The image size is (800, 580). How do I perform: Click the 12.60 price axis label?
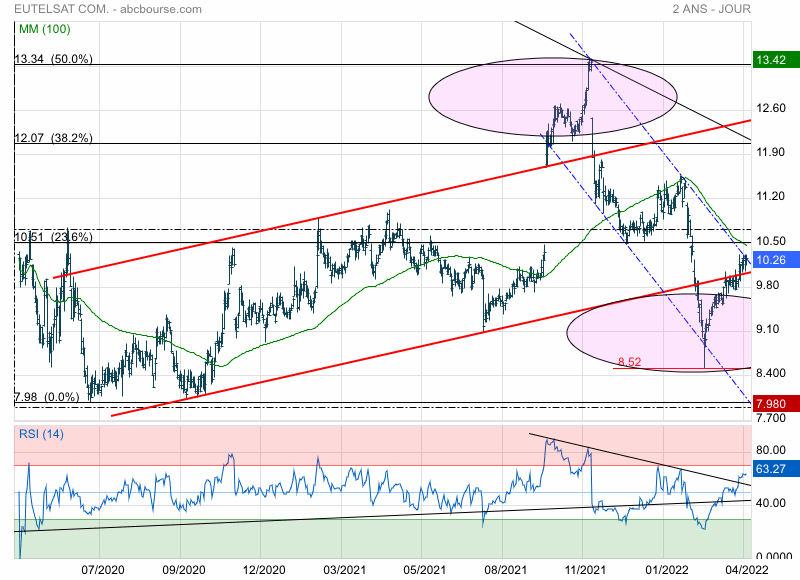click(771, 108)
